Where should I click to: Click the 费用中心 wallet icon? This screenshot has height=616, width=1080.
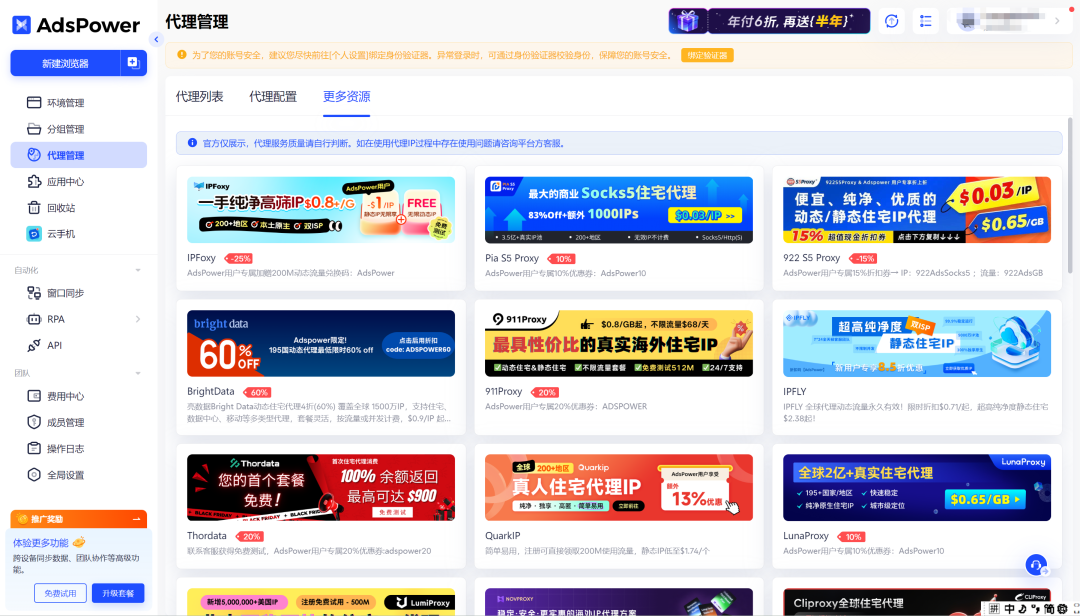click(x=34, y=396)
